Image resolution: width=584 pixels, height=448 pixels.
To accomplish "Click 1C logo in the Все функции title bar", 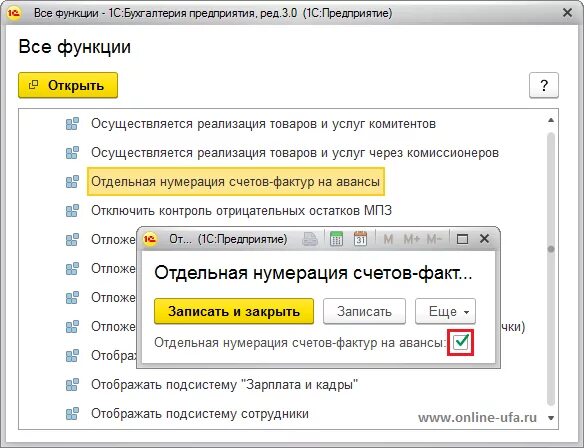I will pyautogui.click(x=13, y=13).
